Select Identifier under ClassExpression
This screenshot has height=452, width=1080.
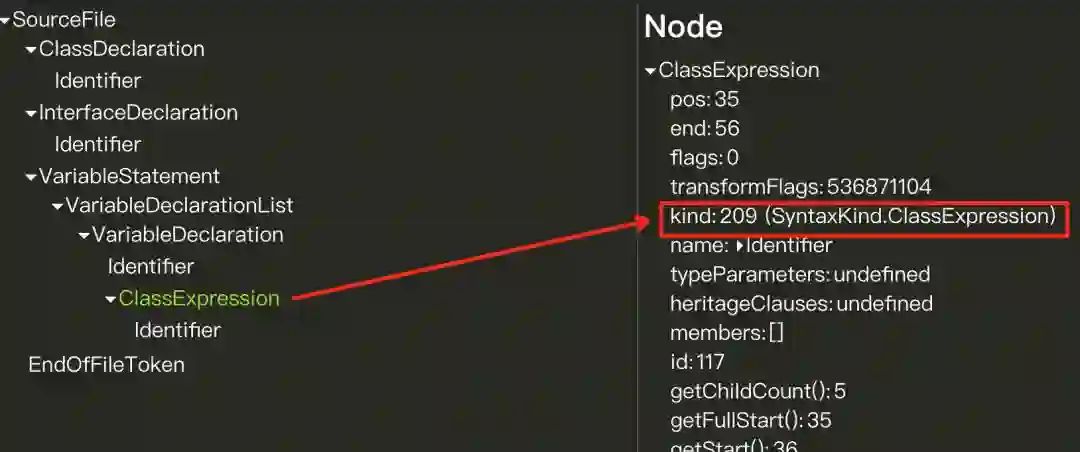(x=178, y=330)
